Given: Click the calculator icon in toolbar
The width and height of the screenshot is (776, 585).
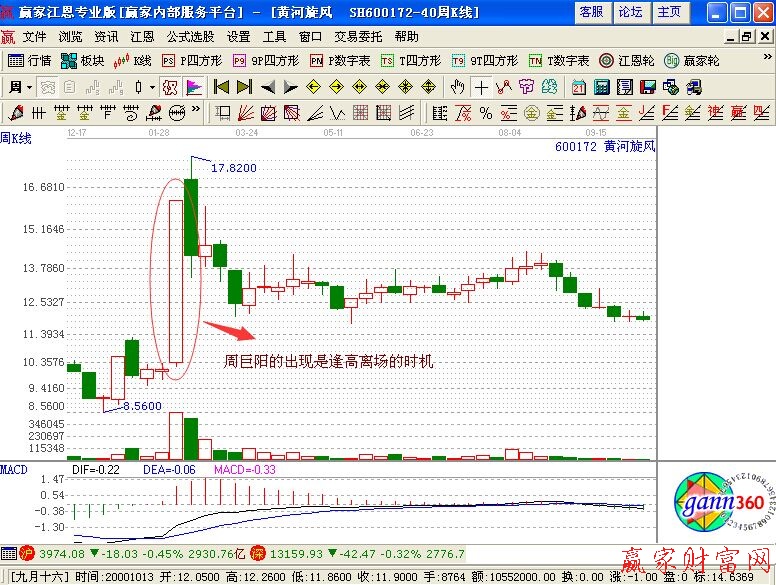Looking at the screenshot, I should pos(602,87).
